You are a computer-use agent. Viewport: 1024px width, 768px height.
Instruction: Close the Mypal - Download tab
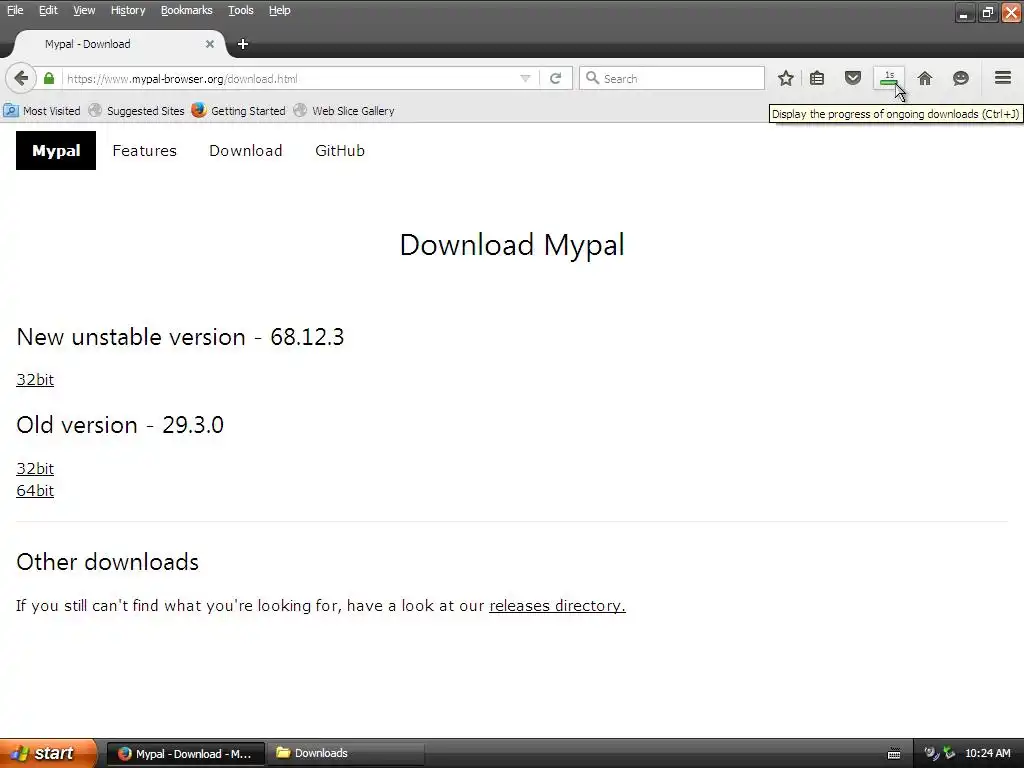point(210,44)
